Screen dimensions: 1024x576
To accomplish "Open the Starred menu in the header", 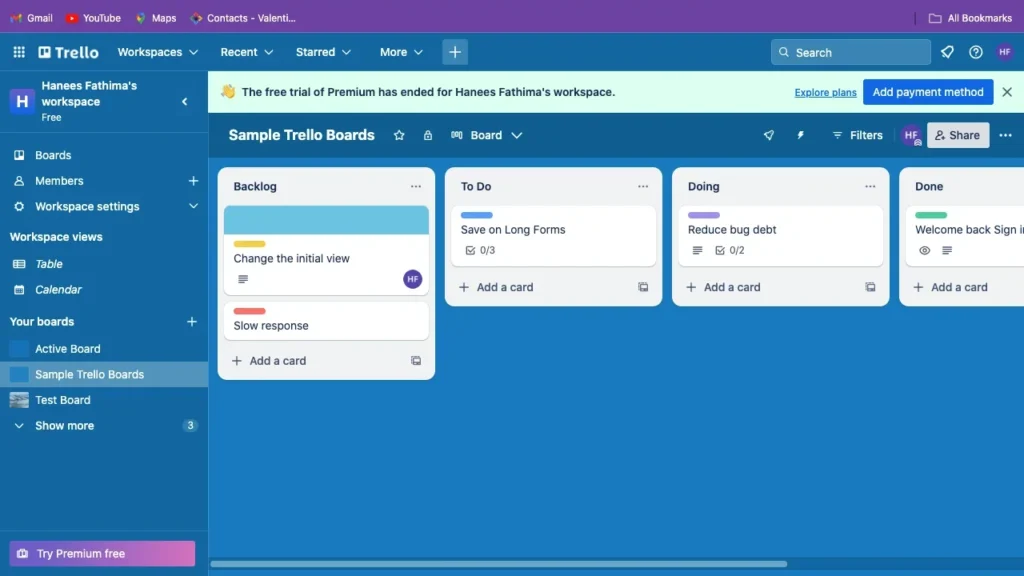I will tap(322, 52).
